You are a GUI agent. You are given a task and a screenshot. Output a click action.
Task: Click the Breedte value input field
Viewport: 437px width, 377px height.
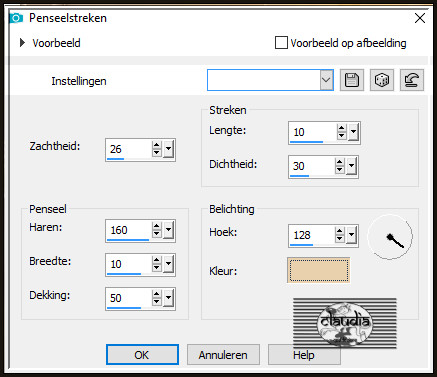coord(129,264)
